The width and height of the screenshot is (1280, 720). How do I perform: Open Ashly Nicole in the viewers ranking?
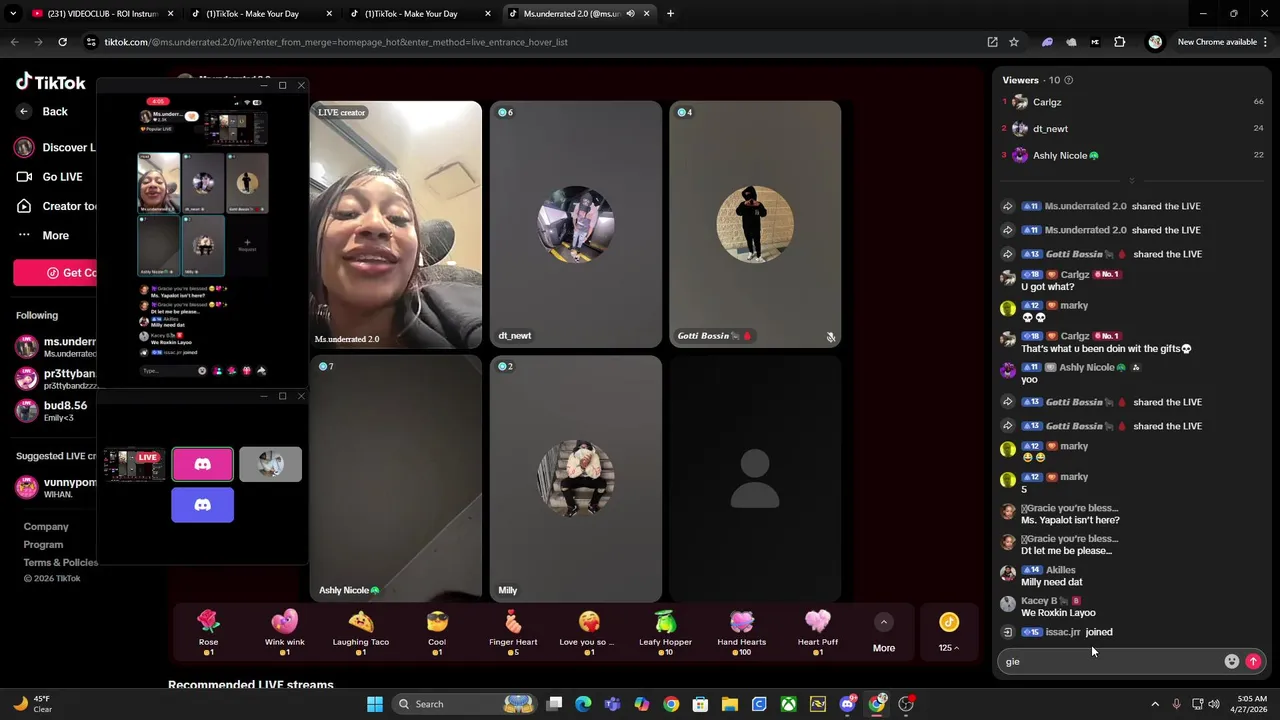[x=1132, y=155]
